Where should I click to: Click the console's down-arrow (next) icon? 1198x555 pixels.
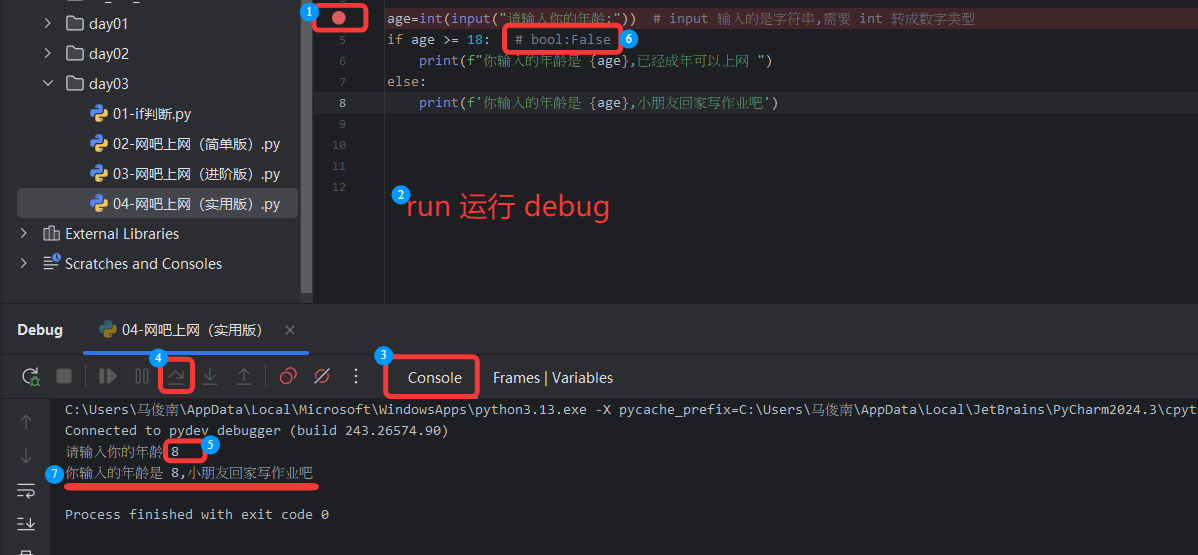click(x=26, y=456)
